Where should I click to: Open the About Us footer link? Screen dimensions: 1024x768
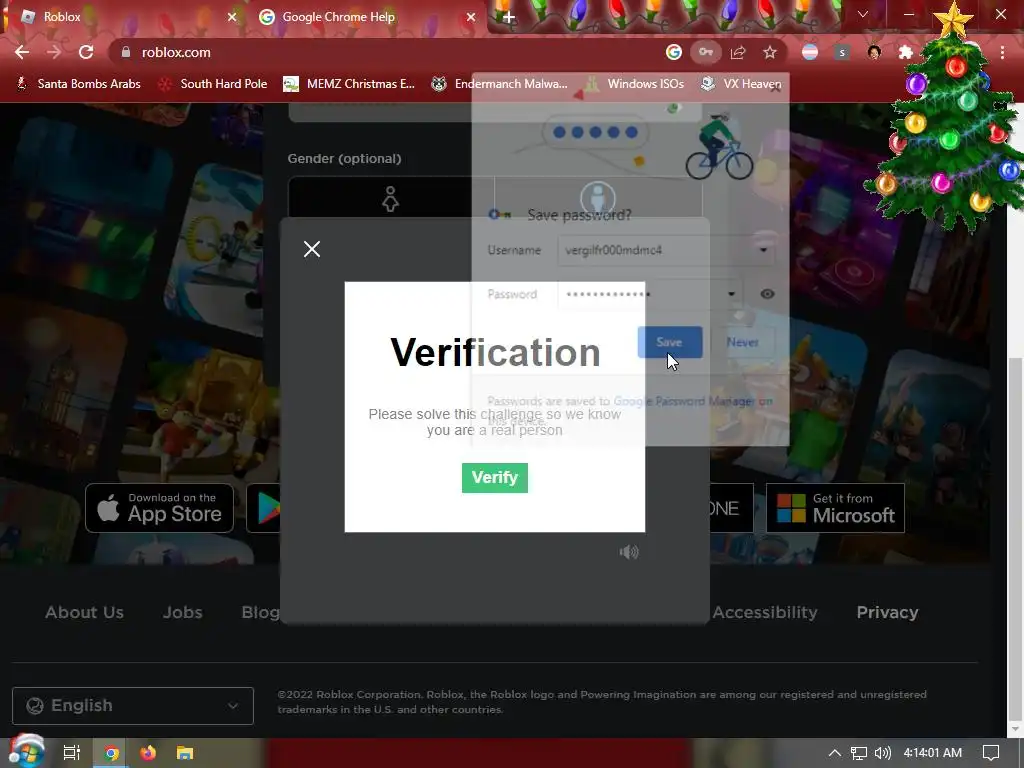click(84, 612)
